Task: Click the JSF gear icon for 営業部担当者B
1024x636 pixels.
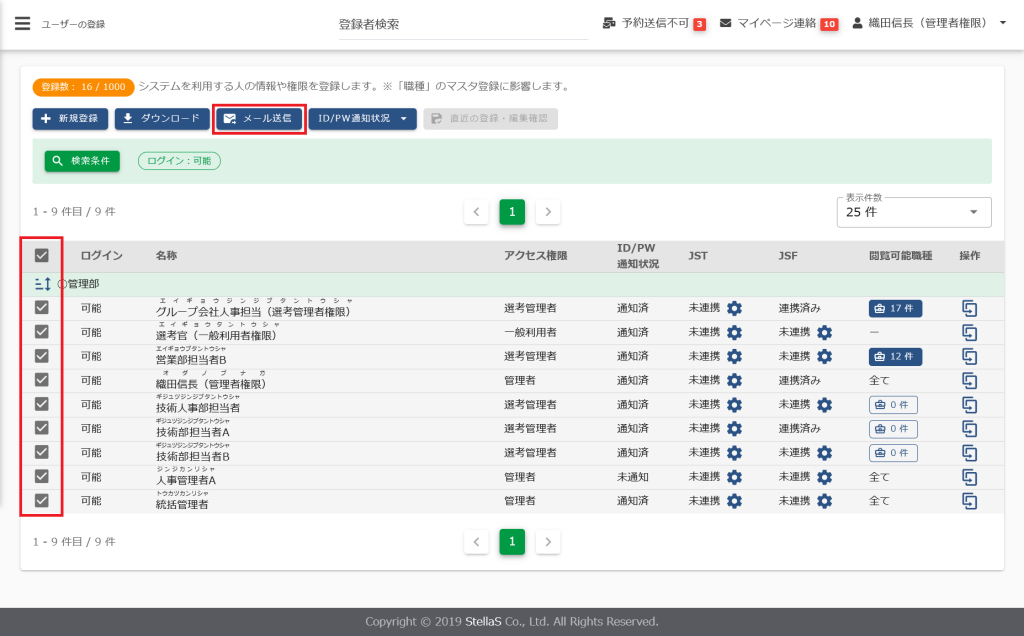Action: tap(824, 356)
